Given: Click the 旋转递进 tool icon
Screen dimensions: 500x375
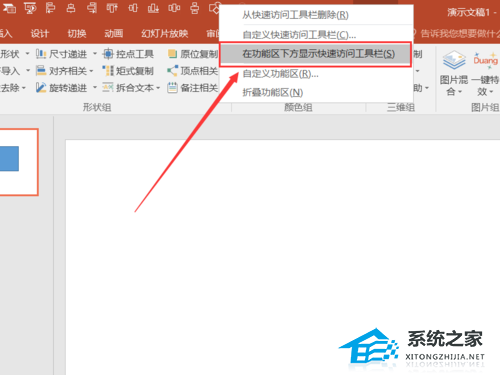Looking at the screenshot, I should coord(41,88).
